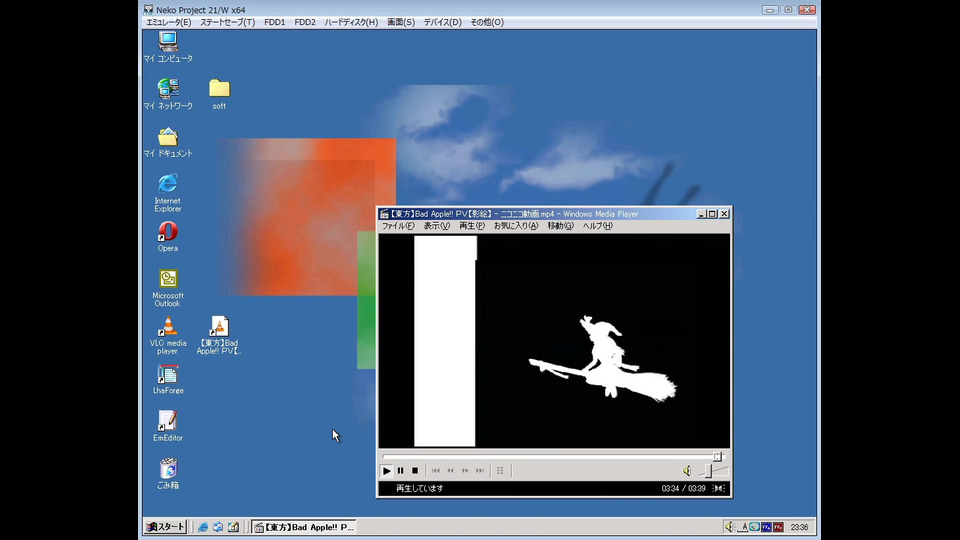The height and width of the screenshot is (540, 960).
Task: Open the 移動(G) menu in Media Player
Action: pyautogui.click(x=560, y=226)
